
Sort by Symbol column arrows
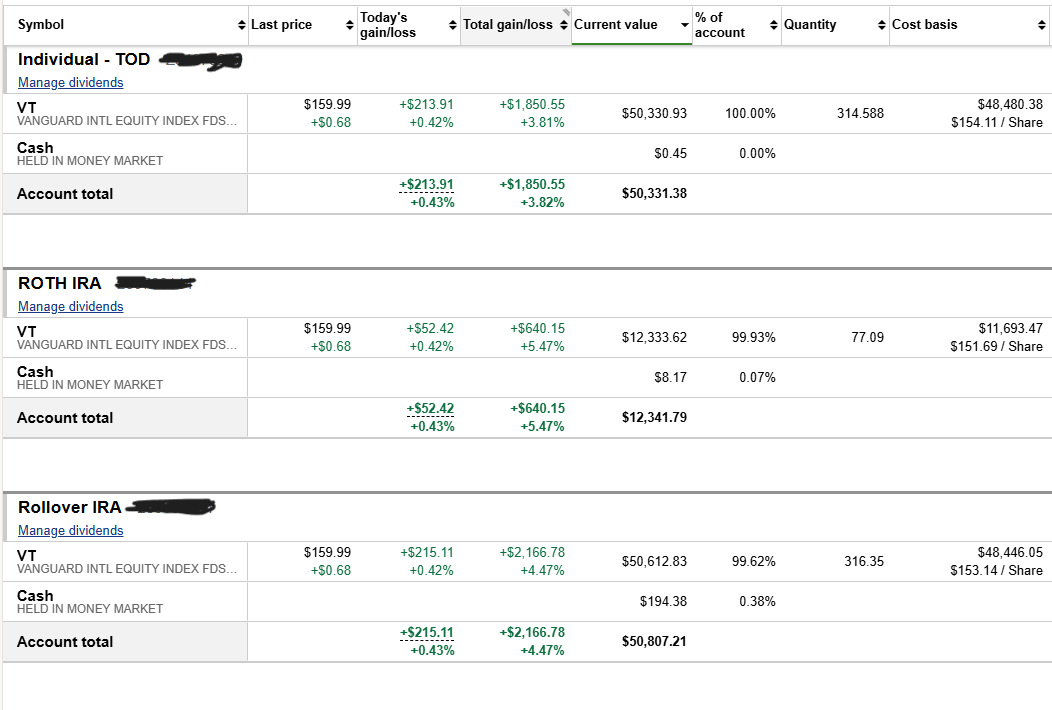[242, 26]
